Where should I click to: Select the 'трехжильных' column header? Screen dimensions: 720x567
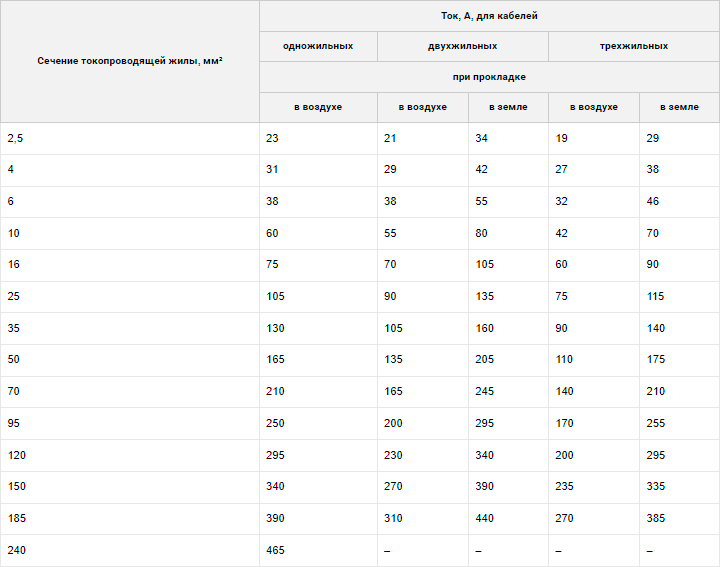pyautogui.click(x=634, y=46)
